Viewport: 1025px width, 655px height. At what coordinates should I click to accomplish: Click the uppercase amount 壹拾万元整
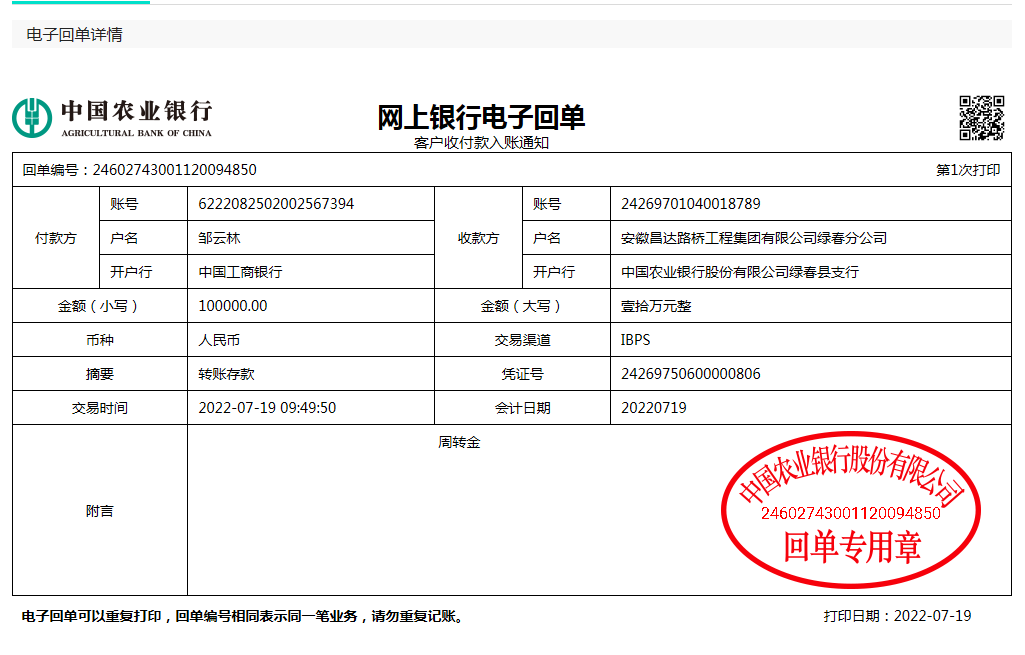tap(656, 306)
